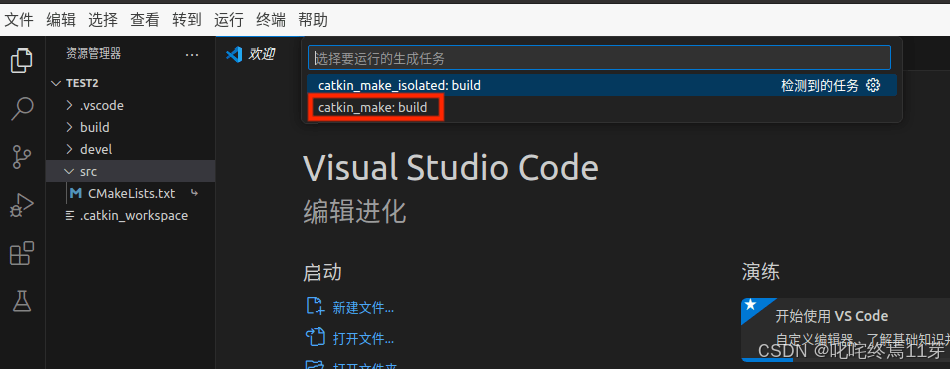This screenshot has width=950, height=369.
Task: Click the VS Code logo on 欢迎 tab
Action: 234,54
